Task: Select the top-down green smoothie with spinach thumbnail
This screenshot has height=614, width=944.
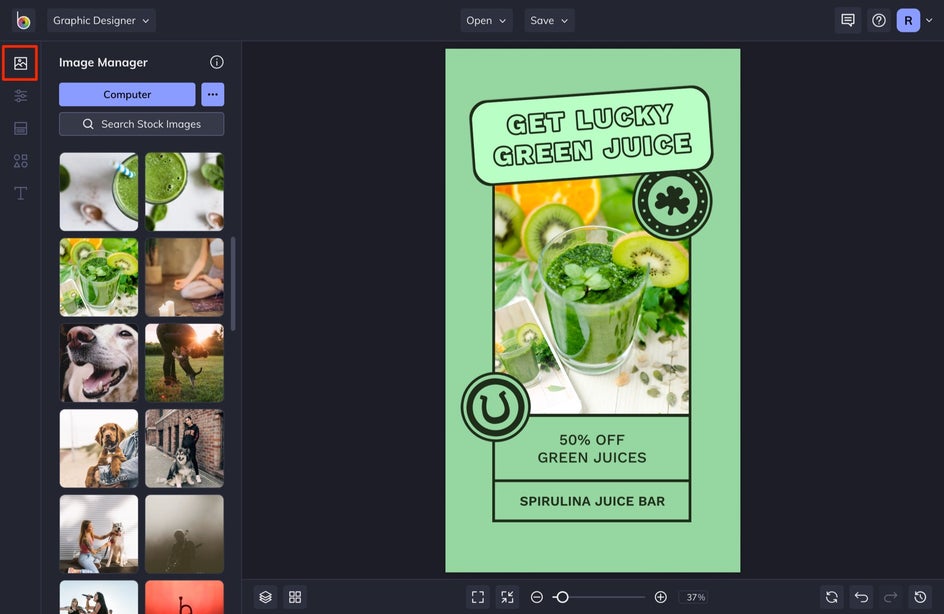Action: [184, 191]
